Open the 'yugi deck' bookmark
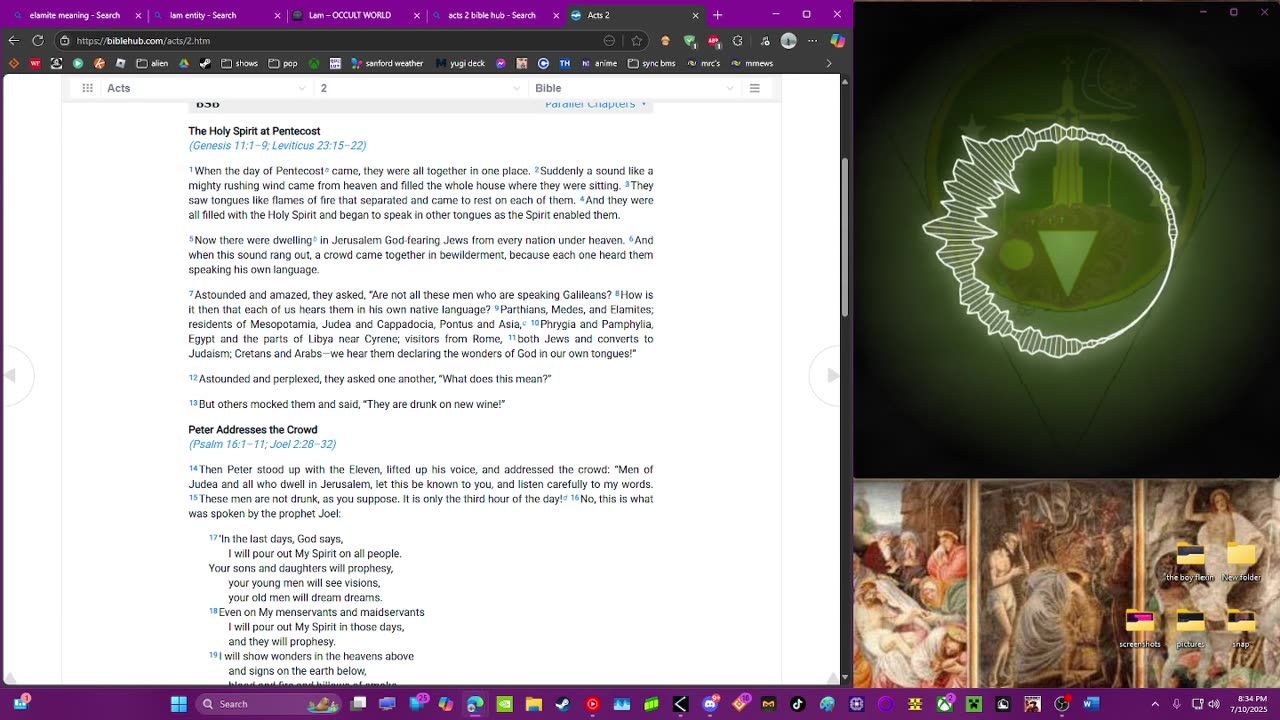 [x=460, y=63]
